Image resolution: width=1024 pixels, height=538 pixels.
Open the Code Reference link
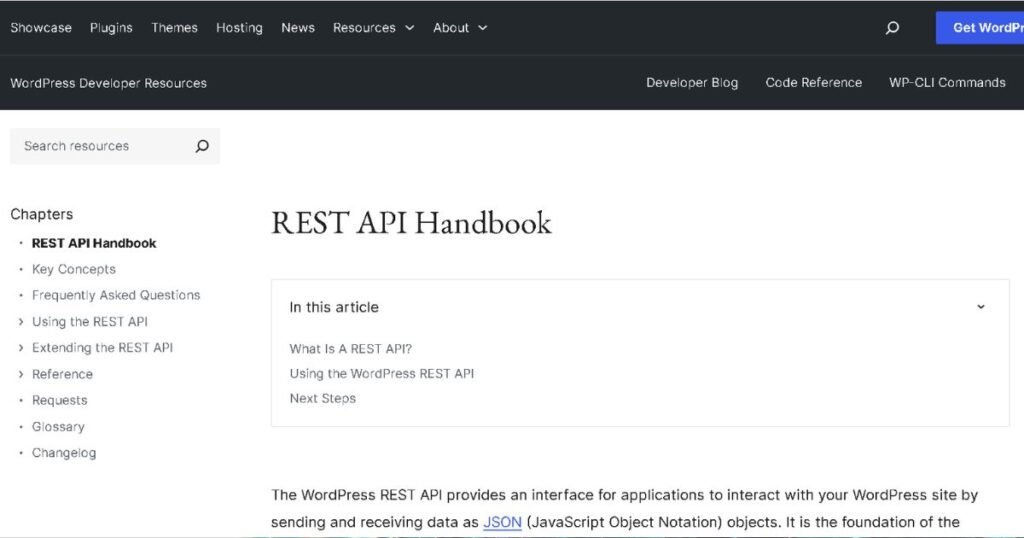point(814,82)
